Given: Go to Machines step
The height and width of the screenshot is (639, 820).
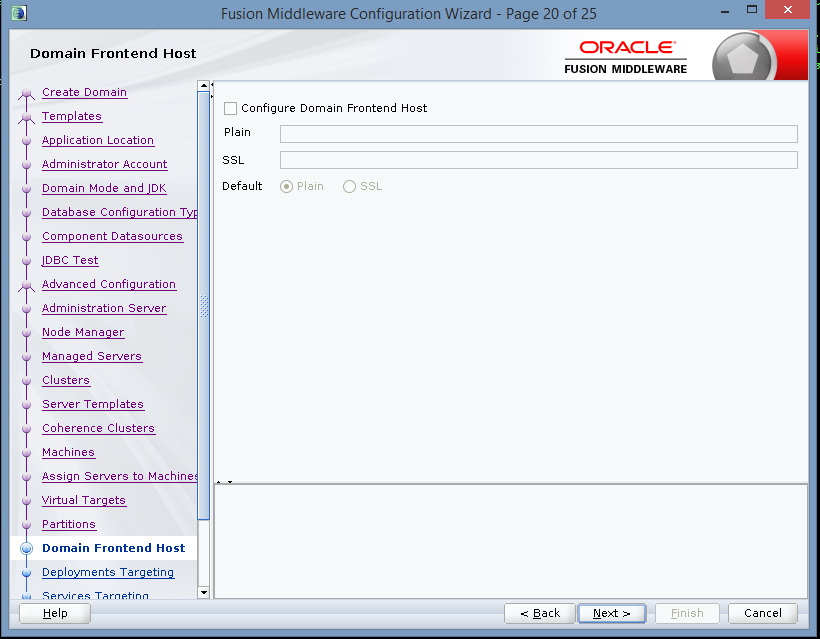Looking at the screenshot, I should [69, 453].
